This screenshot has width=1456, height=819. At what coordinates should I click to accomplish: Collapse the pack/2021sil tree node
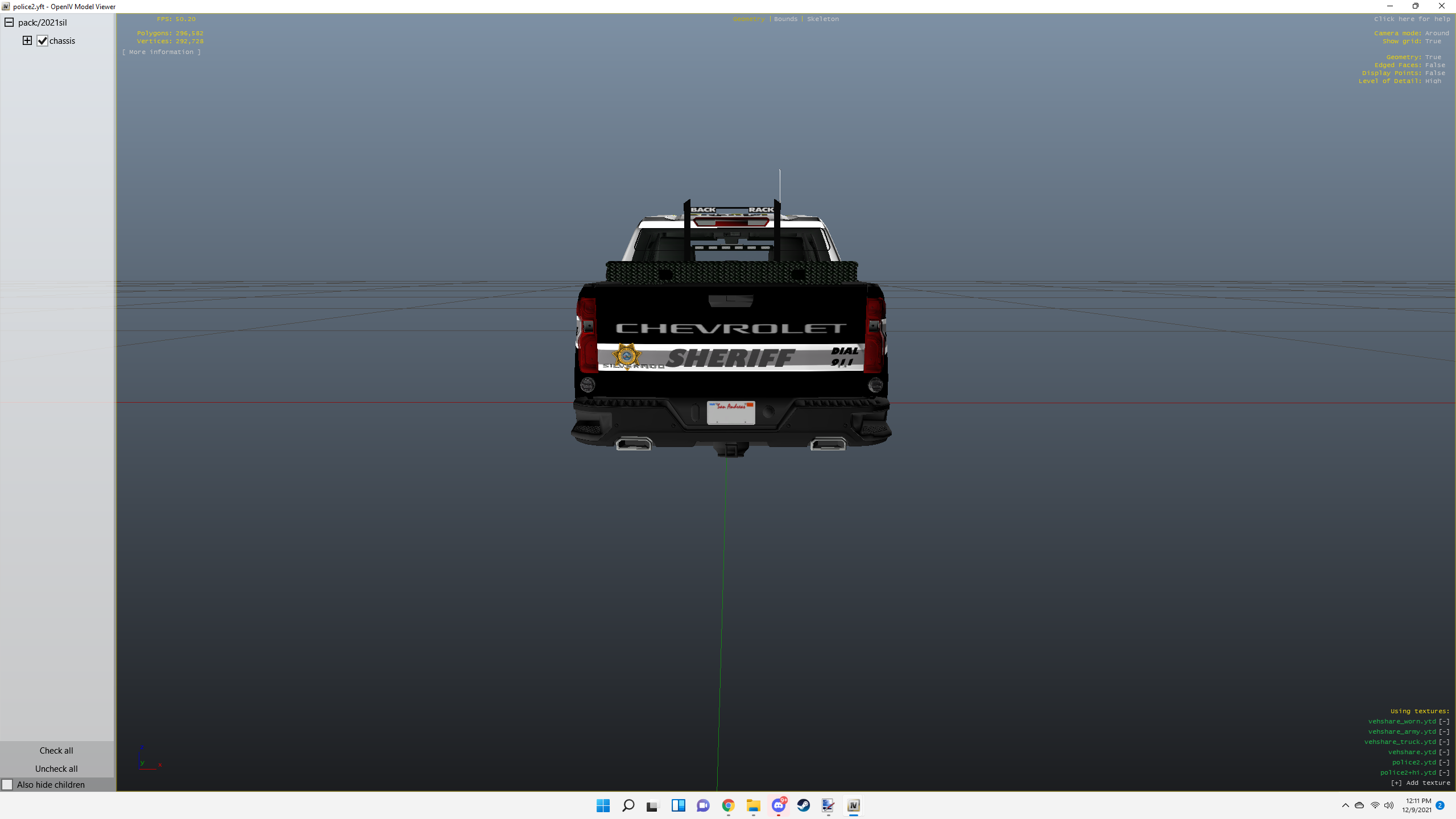pyautogui.click(x=9, y=22)
